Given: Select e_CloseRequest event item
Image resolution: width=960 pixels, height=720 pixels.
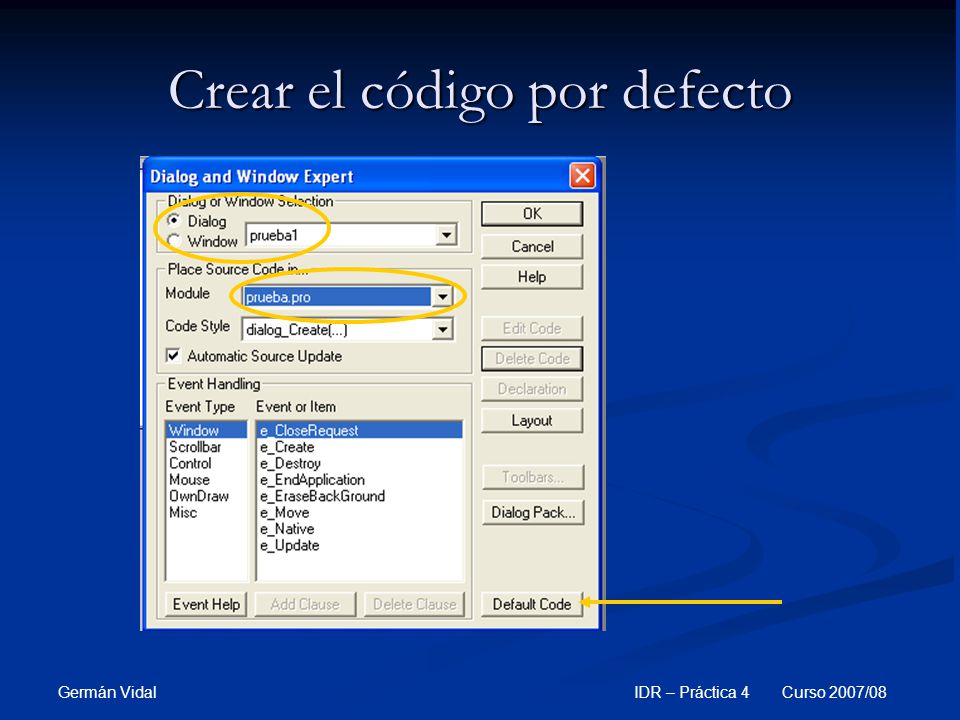Looking at the screenshot, I should click(x=360, y=430).
